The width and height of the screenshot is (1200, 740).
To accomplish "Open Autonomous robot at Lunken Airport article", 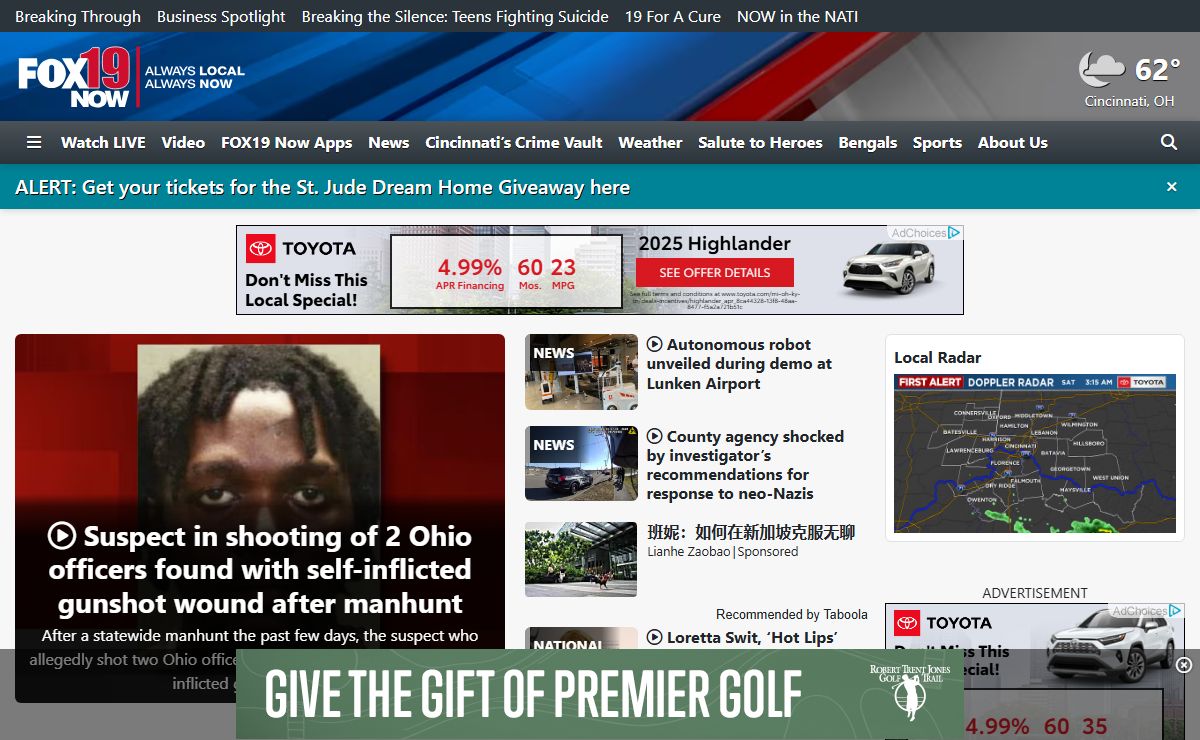I will (x=739, y=364).
